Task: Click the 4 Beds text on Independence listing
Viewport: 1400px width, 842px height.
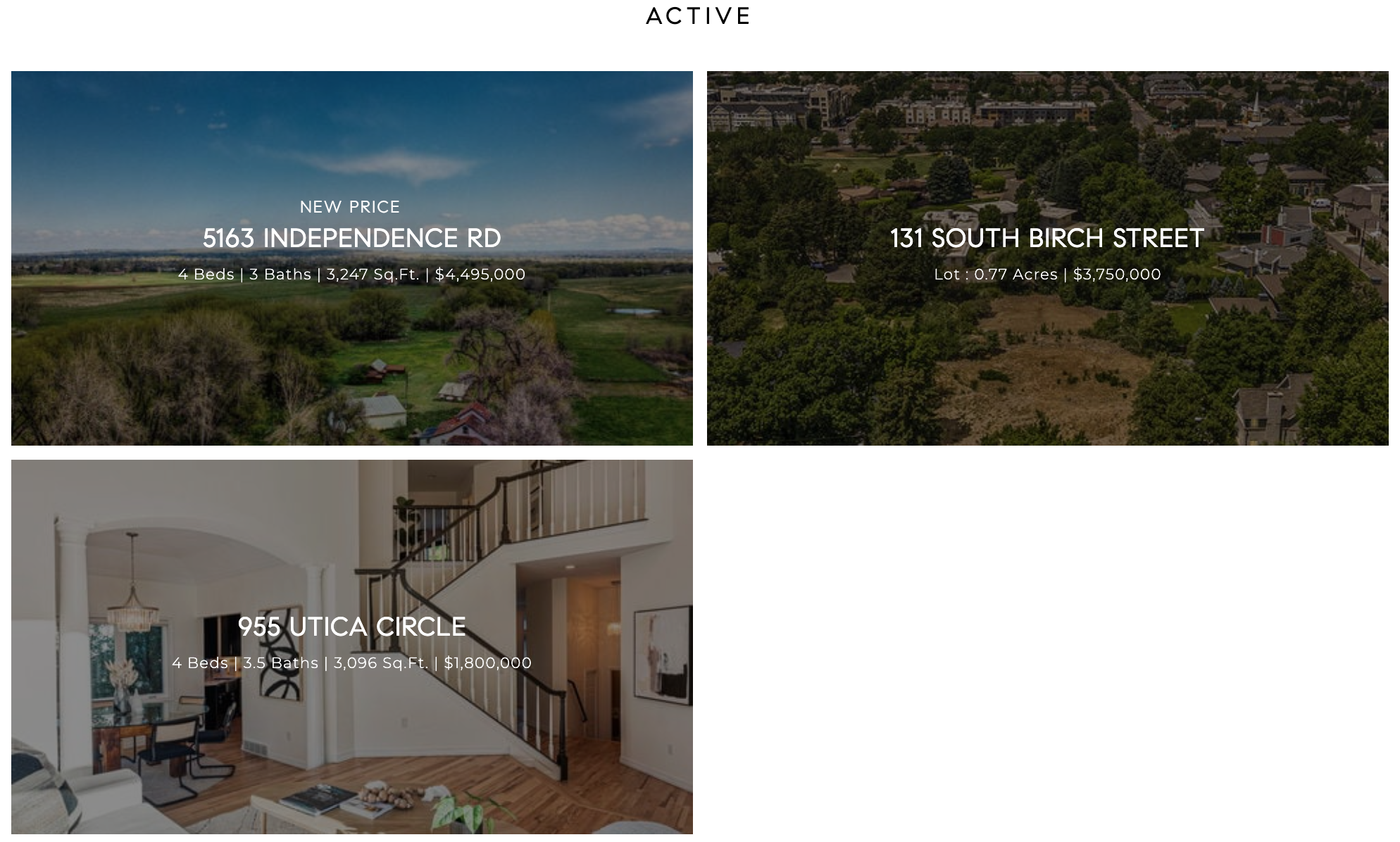Action: [206, 275]
